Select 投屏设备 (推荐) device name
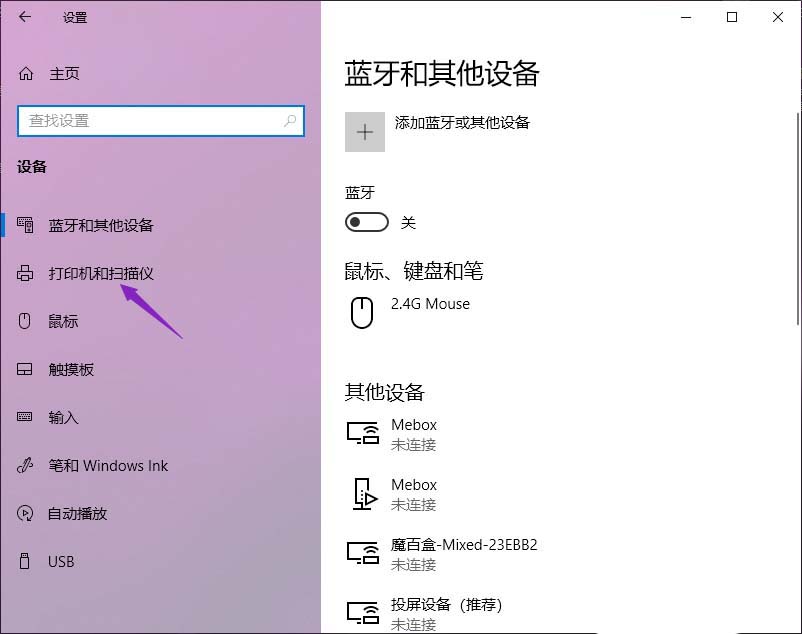Viewport: 802px width, 634px height. tap(447, 605)
